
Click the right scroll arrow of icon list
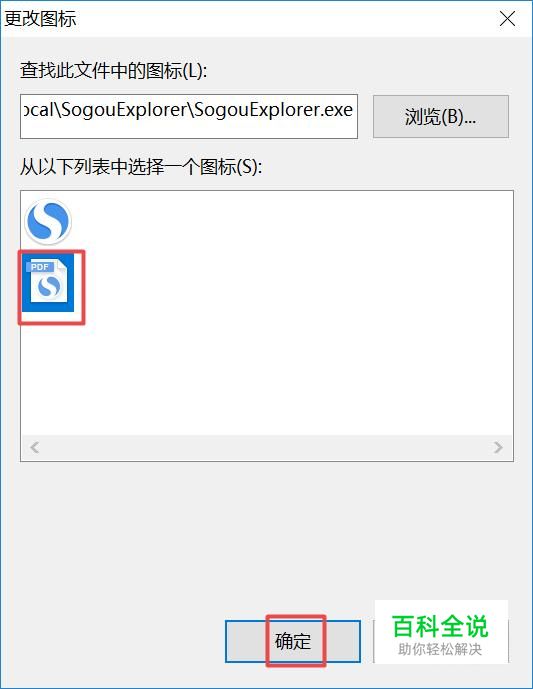(x=498, y=447)
